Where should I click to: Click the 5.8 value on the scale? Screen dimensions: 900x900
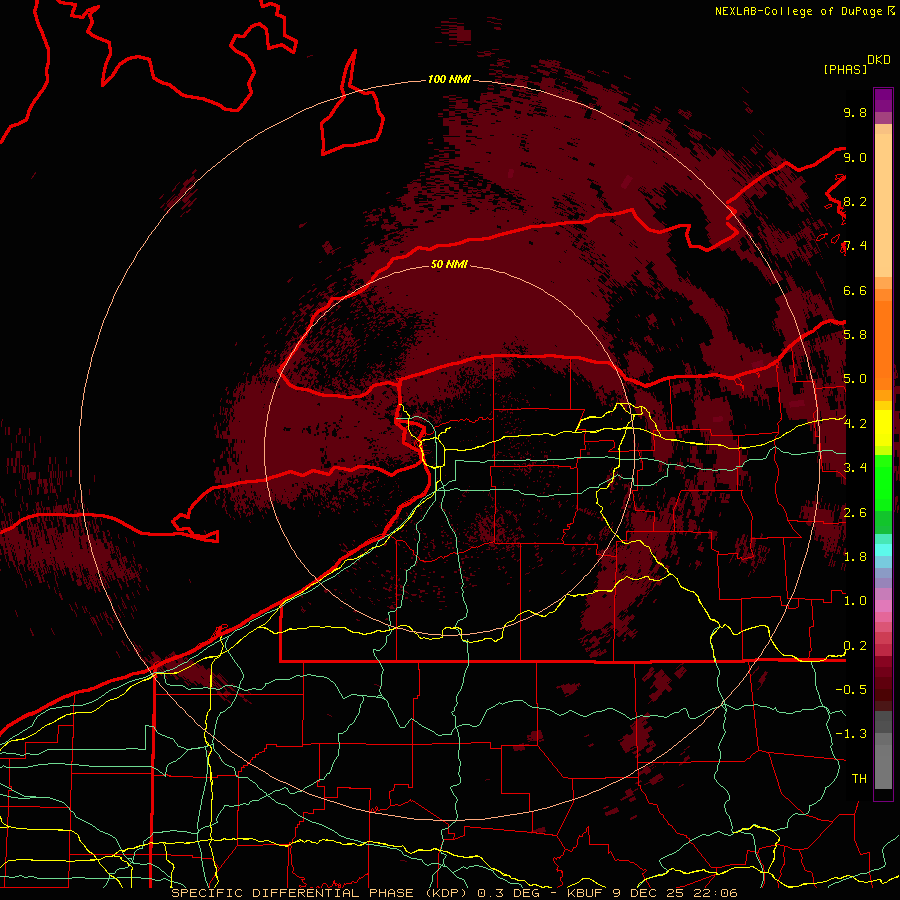point(855,335)
